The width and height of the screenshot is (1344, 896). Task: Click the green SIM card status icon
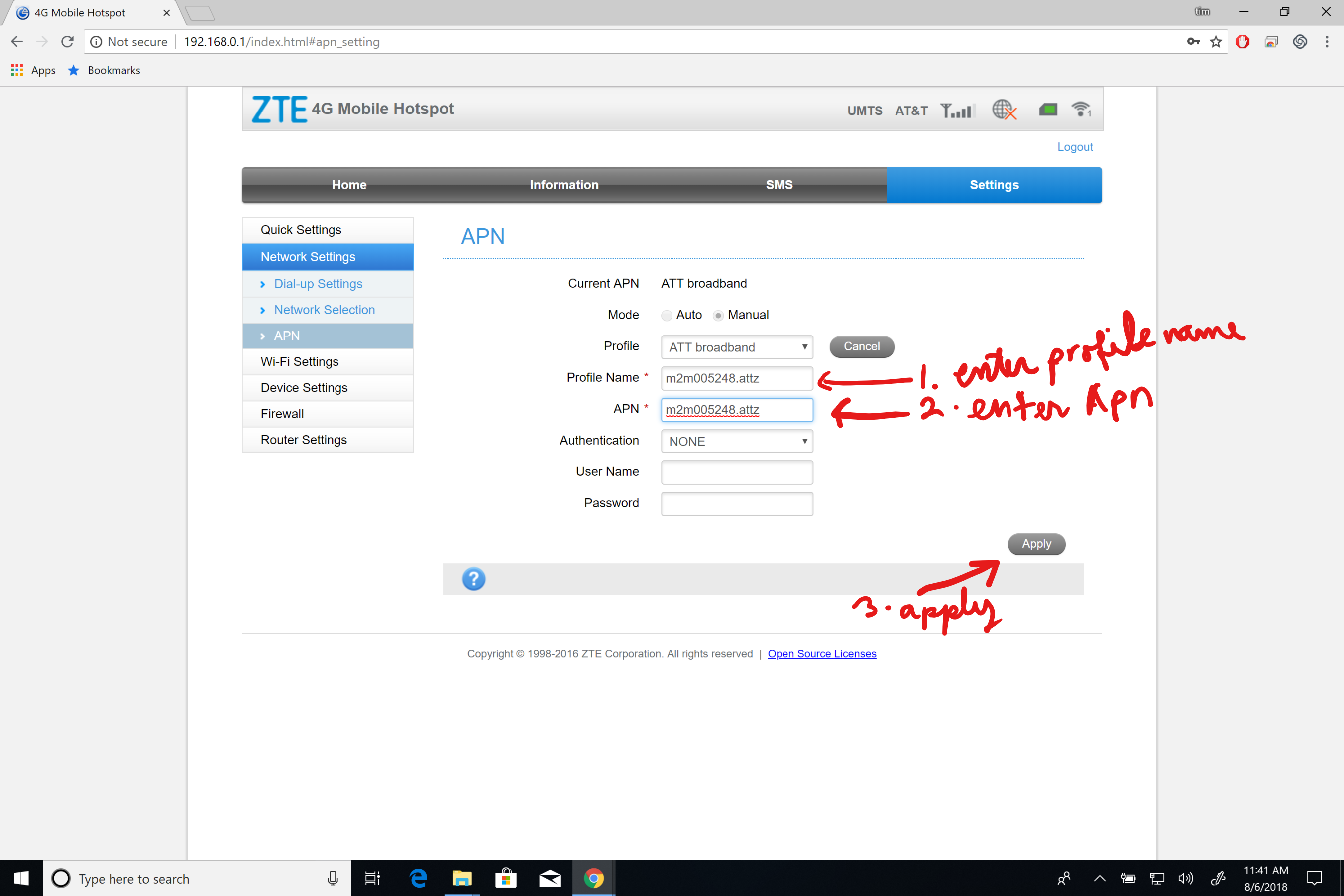pos(1048,109)
